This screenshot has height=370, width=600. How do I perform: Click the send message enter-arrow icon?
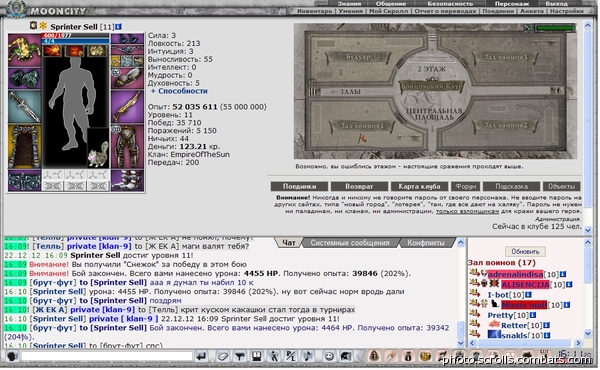click(x=201, y=356)
